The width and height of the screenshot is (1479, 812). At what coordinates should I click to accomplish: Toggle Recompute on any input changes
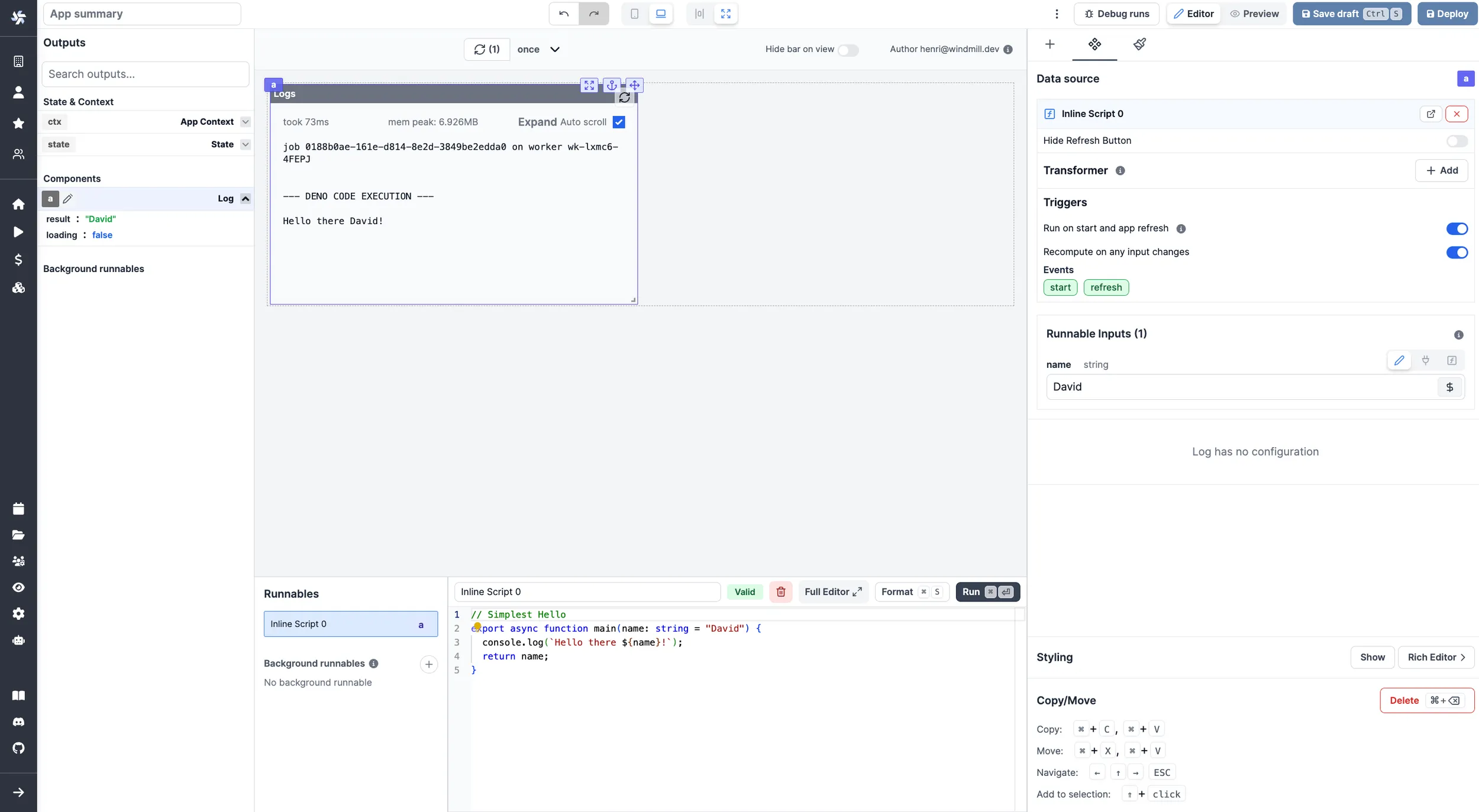[x=1456, y=252]
